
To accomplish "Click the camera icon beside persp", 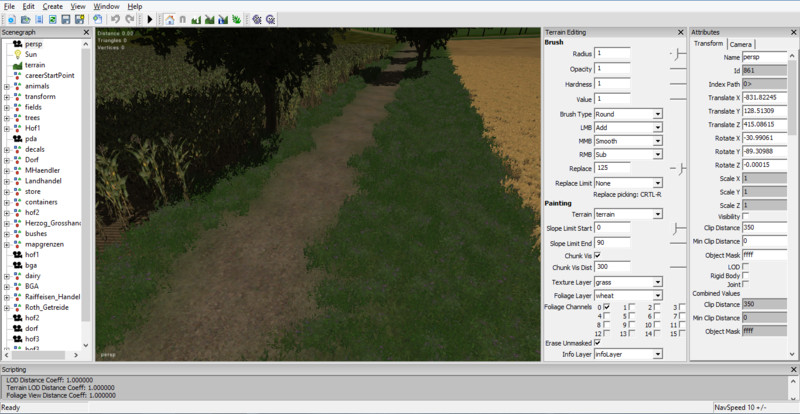I will [17, 44].
